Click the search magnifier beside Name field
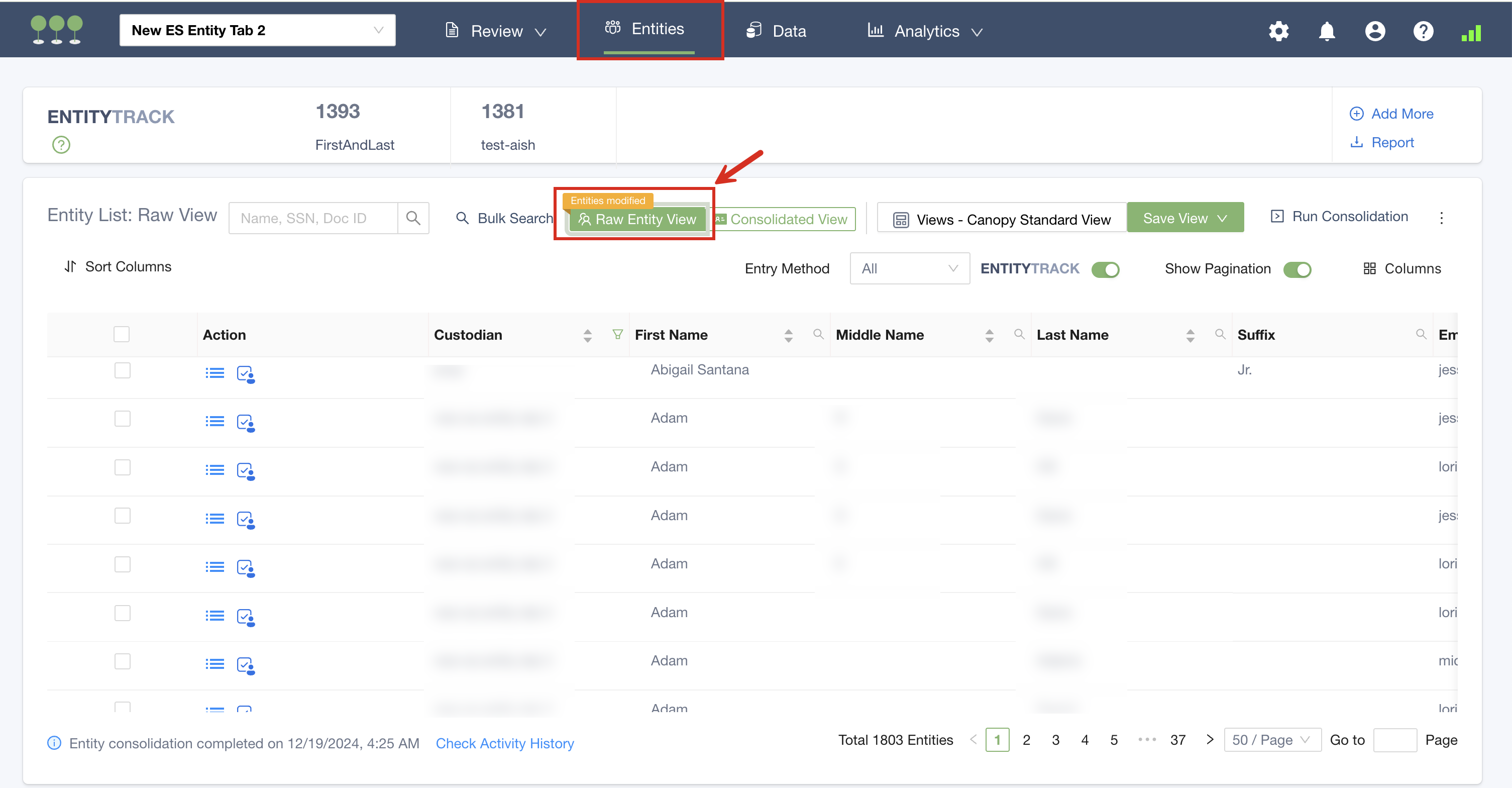The height and width of the screenshot is (788, 1512). [x=413, y=219]
